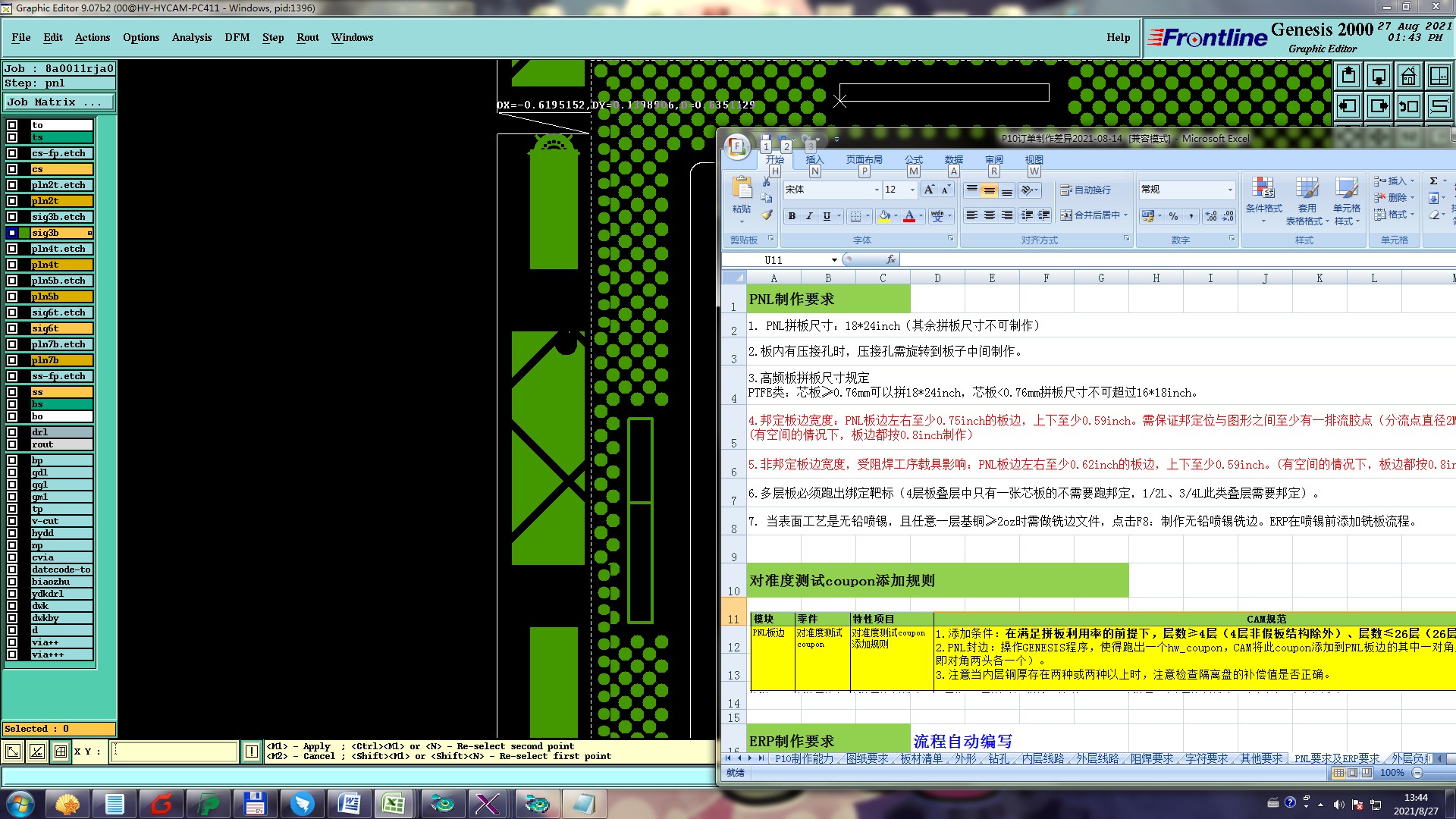The width and height of the screenshot is (1456, 819).
Task: Click the pan left arrow icon
Action: [x=1348, y=106]
